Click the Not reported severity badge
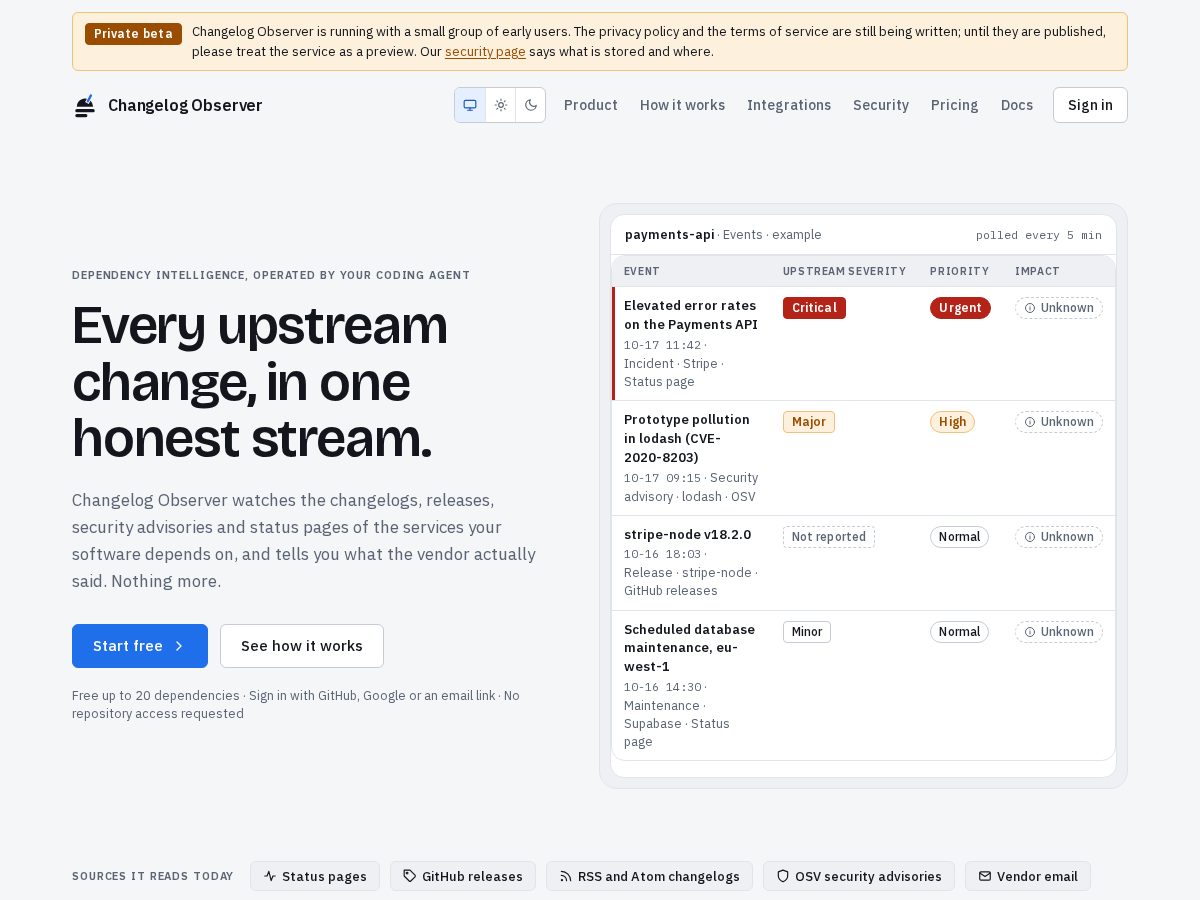This screenshot has height=900, width=1200. click(829, 537)
